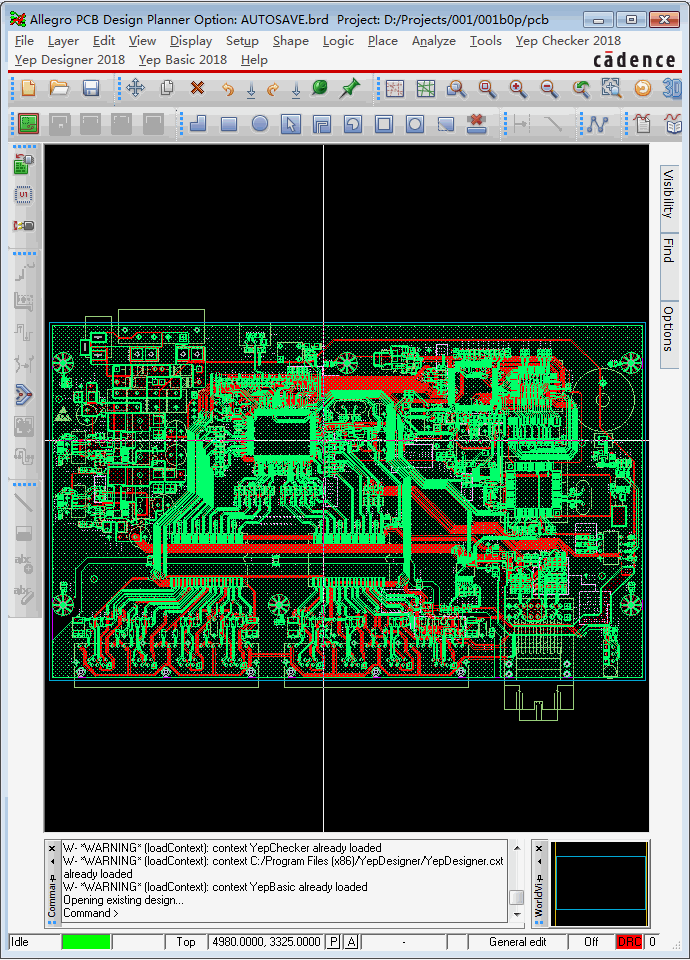Open the Display menu

coord(191,41)
